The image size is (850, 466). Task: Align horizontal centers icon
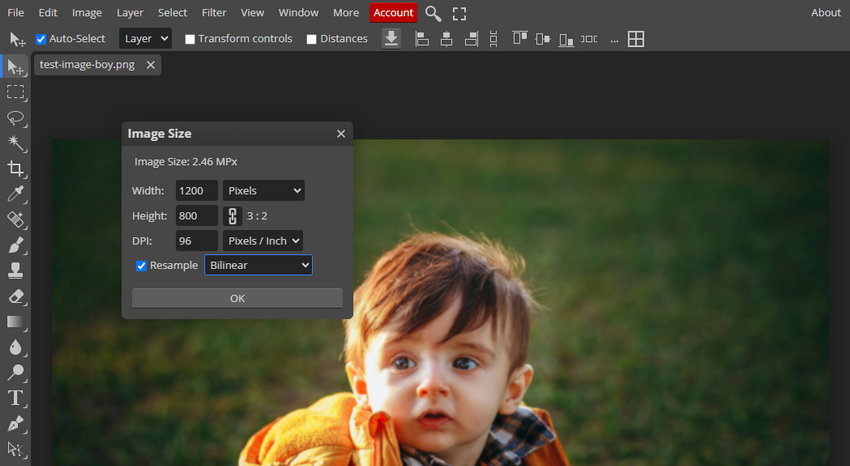tap(446, 39)
